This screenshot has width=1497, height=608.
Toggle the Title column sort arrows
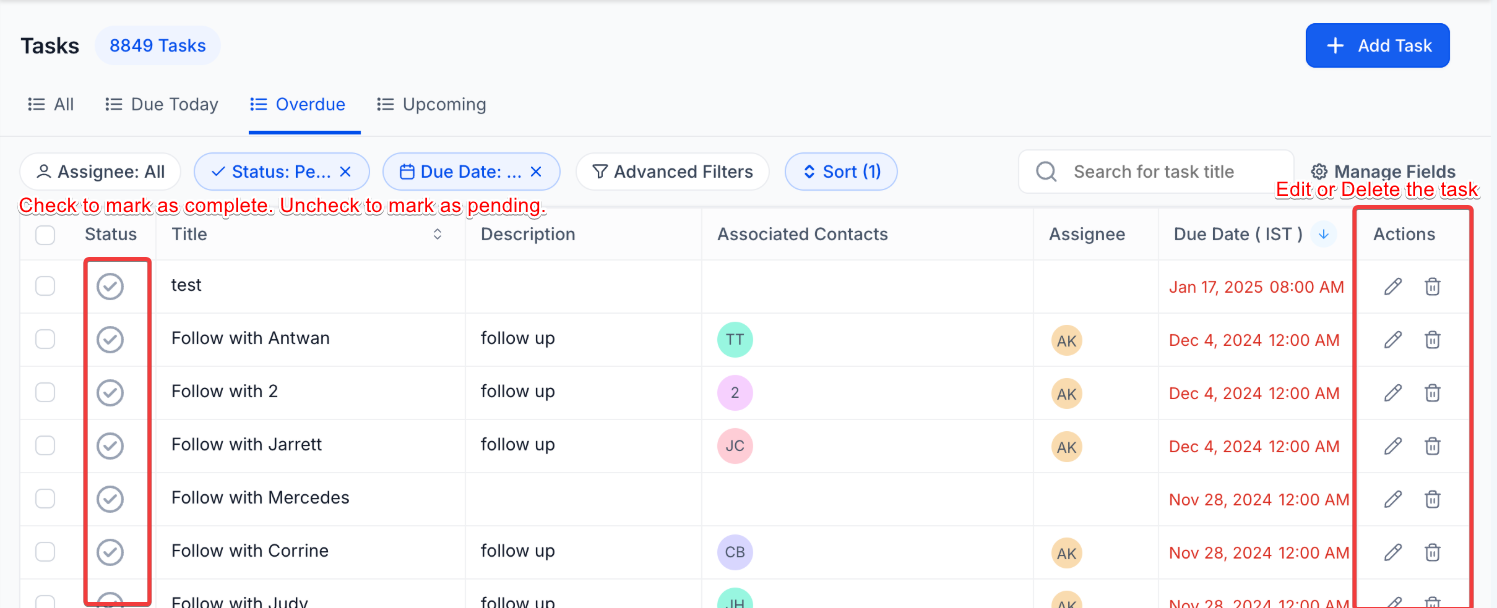pyautogui.click(x=437, y=235)
